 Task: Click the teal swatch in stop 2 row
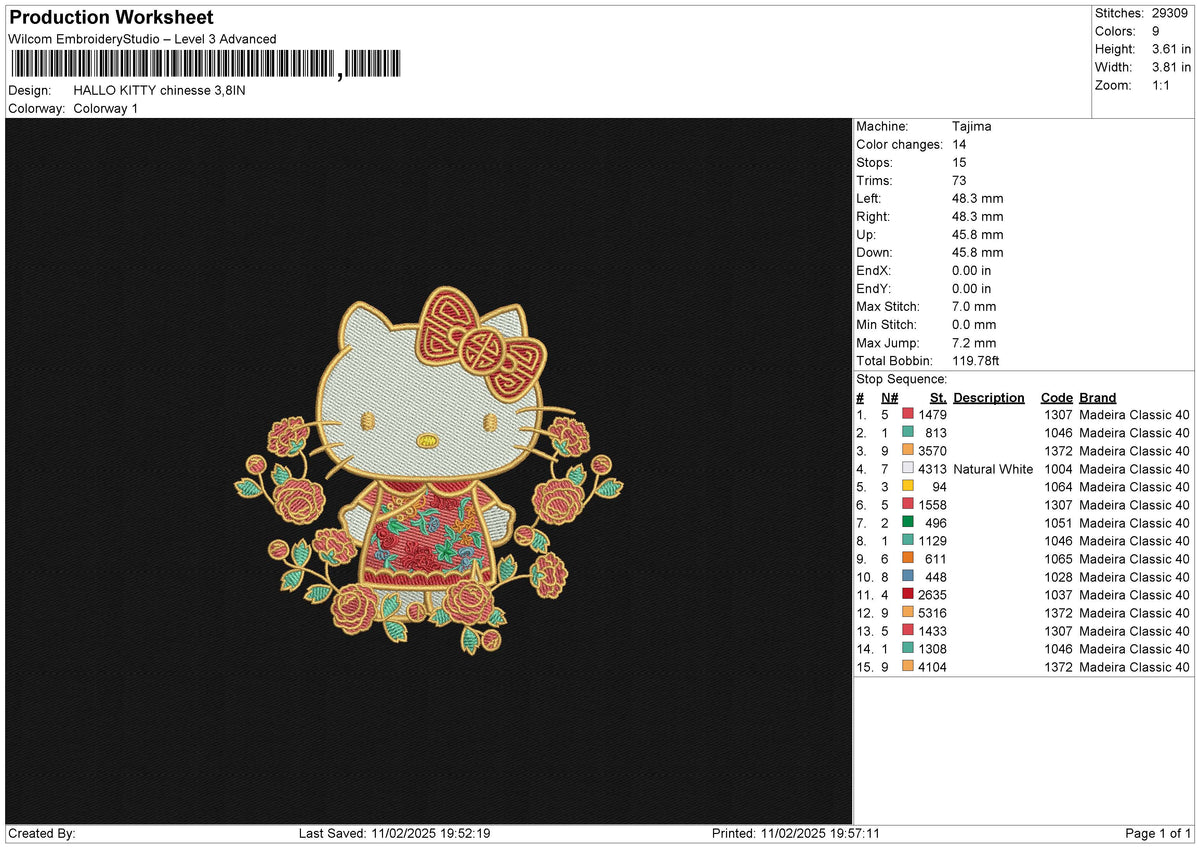pyautogui.click(x=908, y=432)
